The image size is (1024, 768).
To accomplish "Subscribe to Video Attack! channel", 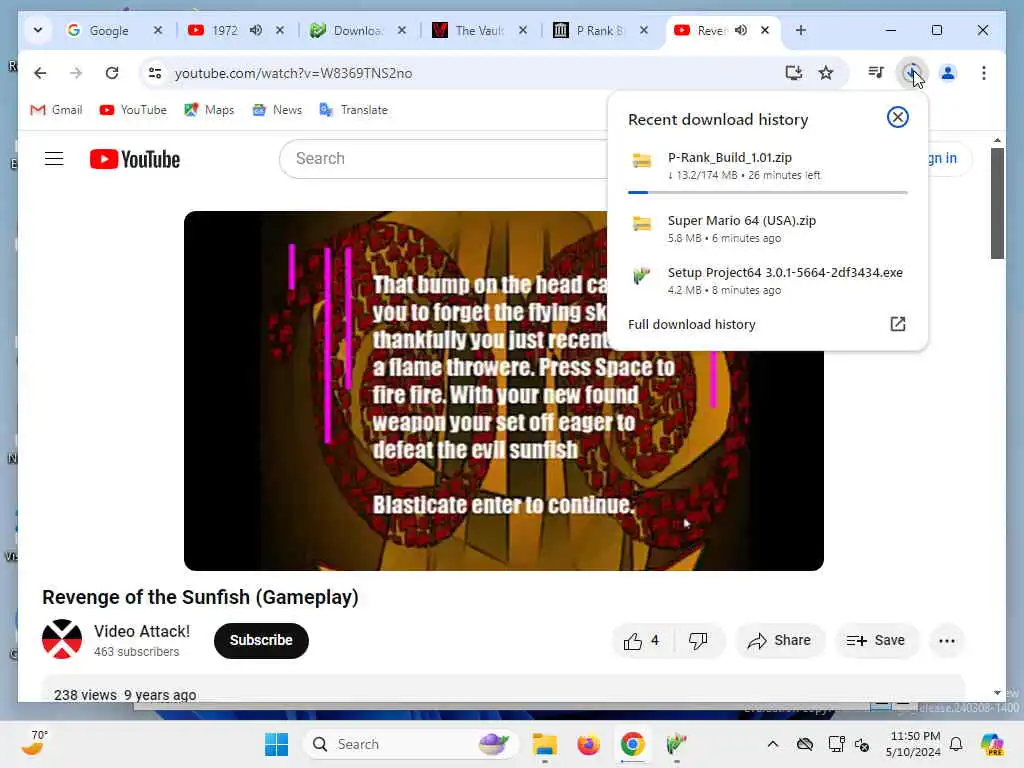I will (261, 640).
